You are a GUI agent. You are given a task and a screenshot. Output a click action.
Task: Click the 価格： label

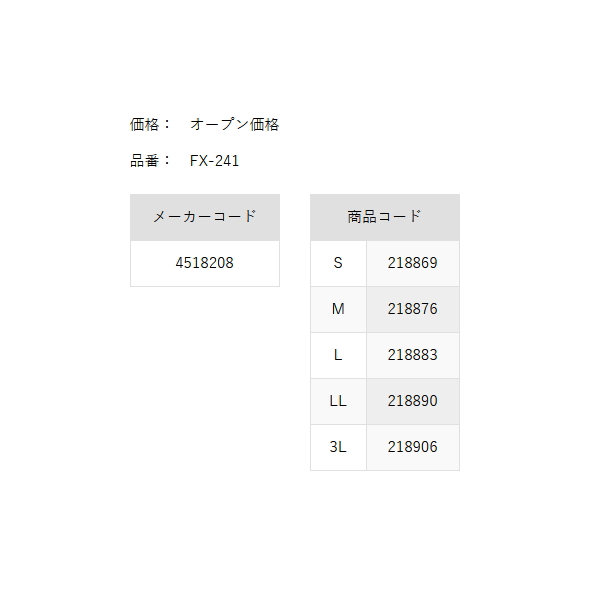[x=150, y=124]
